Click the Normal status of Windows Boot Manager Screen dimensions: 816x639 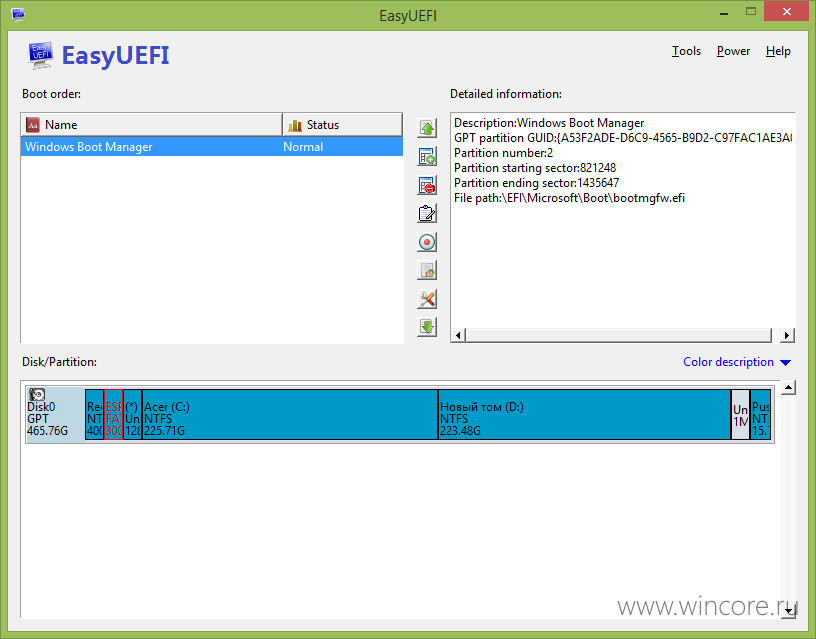pos(303,147)
